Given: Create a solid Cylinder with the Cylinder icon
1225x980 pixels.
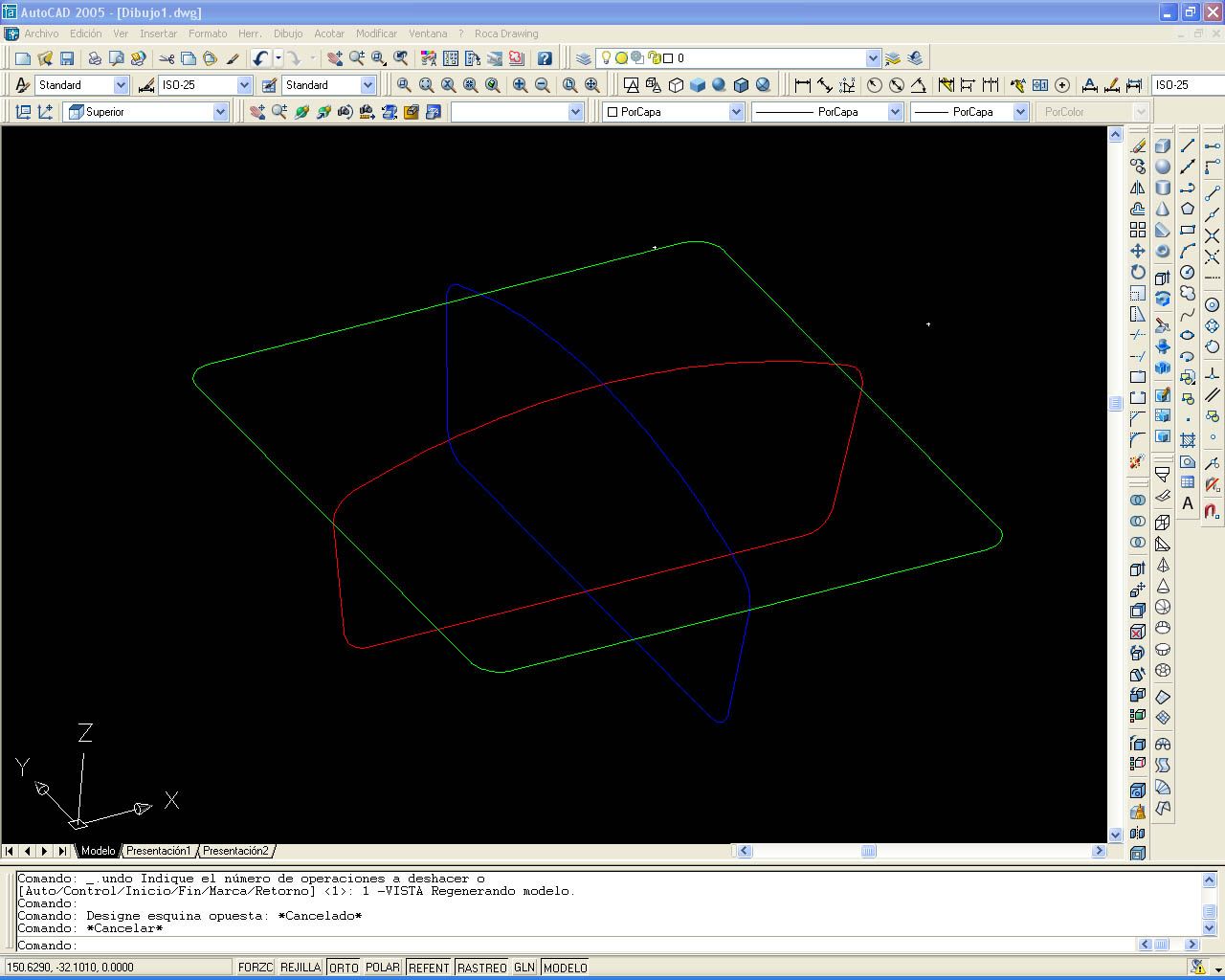Looking at the screenshot, I should (1163, 188).
